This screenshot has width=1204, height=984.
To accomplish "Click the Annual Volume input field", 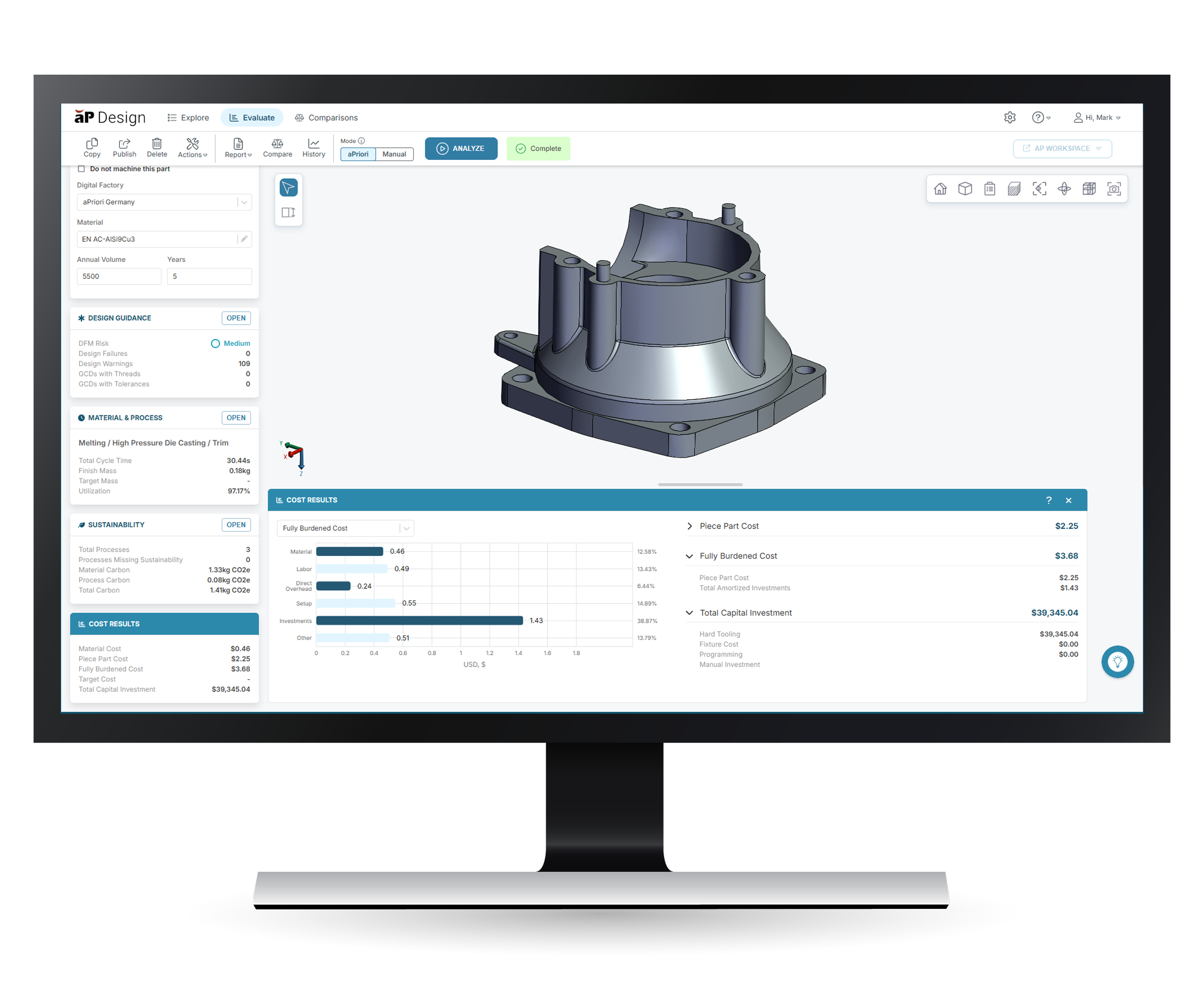I will coord(118,276).
